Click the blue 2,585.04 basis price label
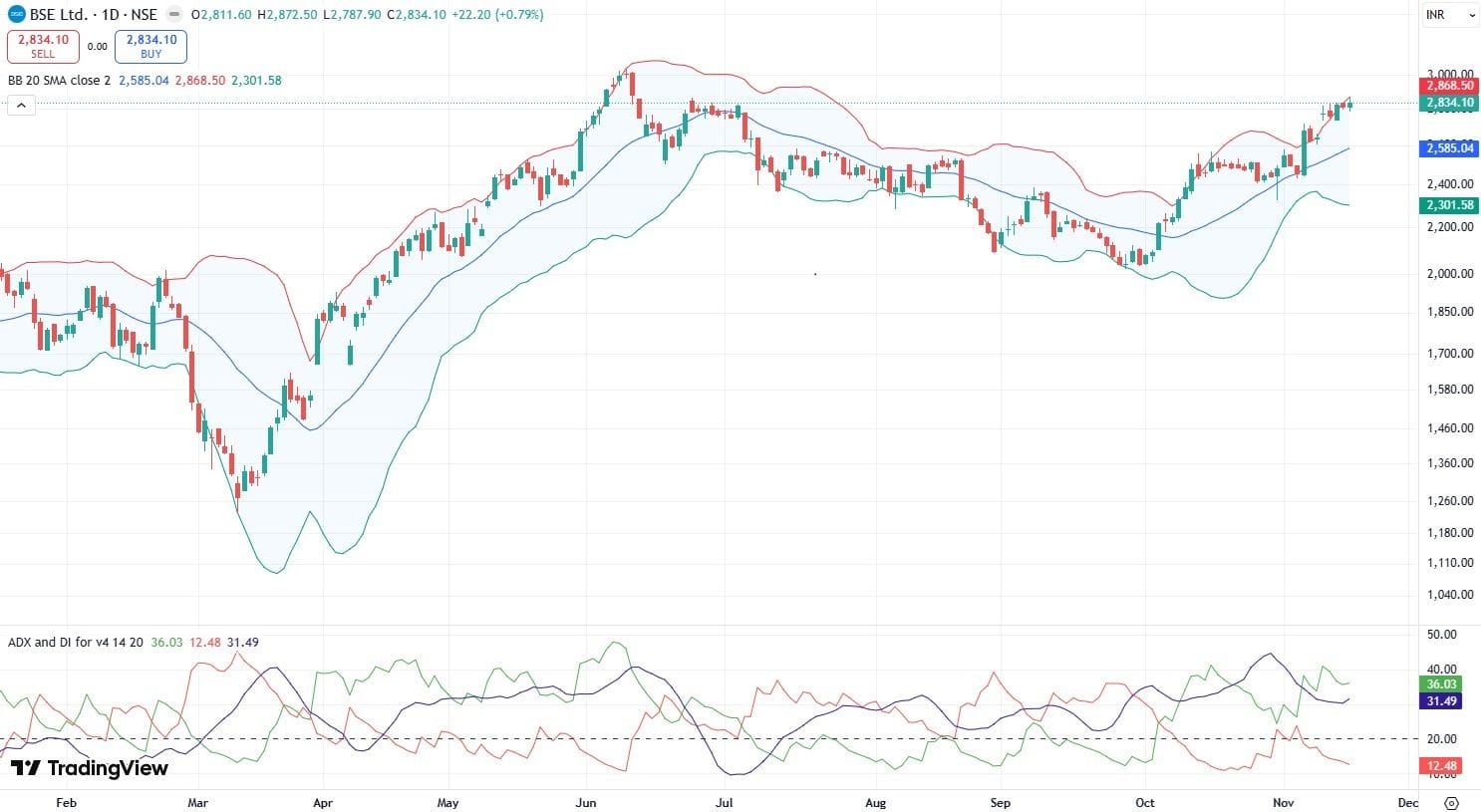This screenshot has width=1481, height=812. click(x=1448, y=148)
